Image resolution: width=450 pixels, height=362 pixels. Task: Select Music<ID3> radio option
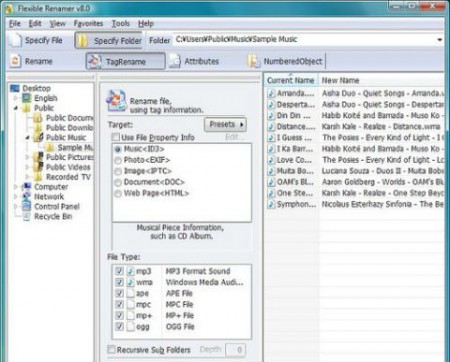(x=118, y=149)
